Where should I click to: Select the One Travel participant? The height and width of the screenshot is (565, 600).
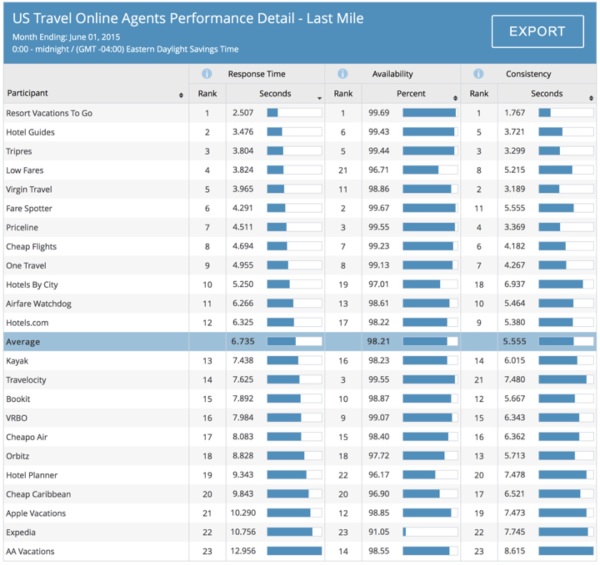(x=26, y=265)
